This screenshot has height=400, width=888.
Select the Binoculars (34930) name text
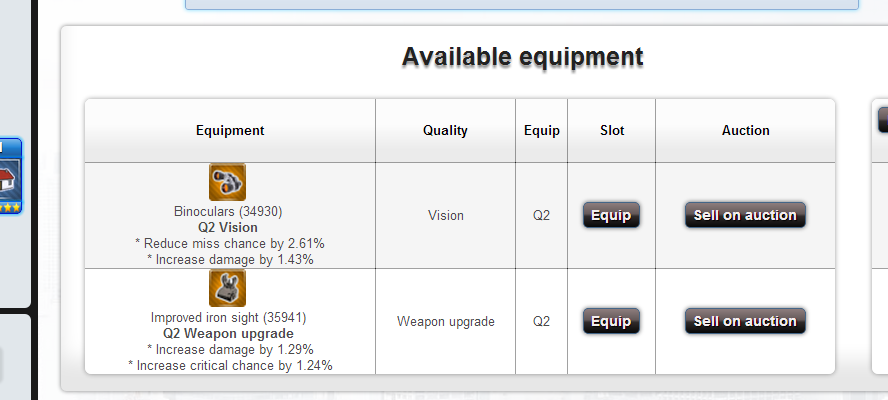228,211
